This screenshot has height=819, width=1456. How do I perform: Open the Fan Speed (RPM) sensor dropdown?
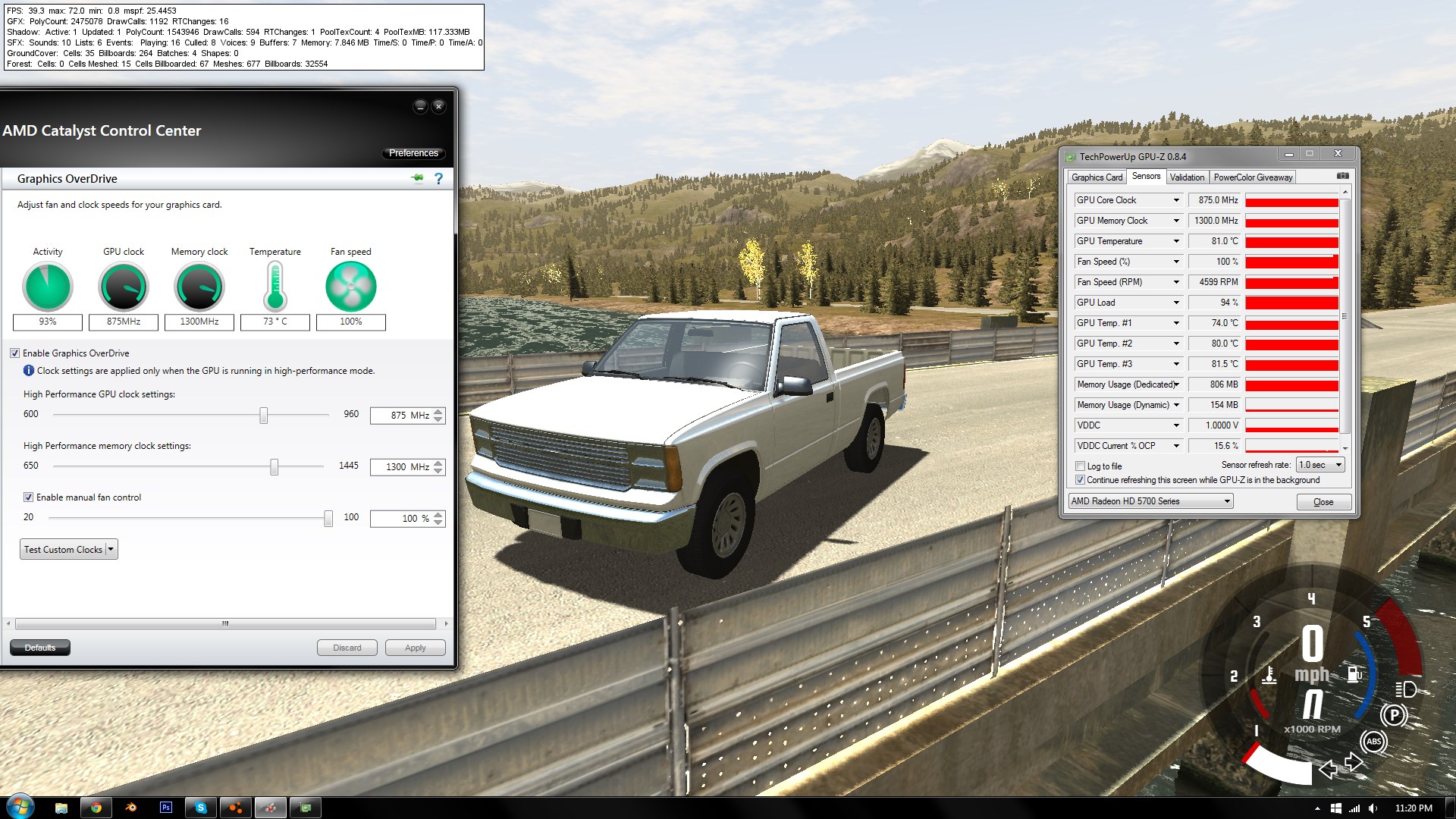(1176, 282)
